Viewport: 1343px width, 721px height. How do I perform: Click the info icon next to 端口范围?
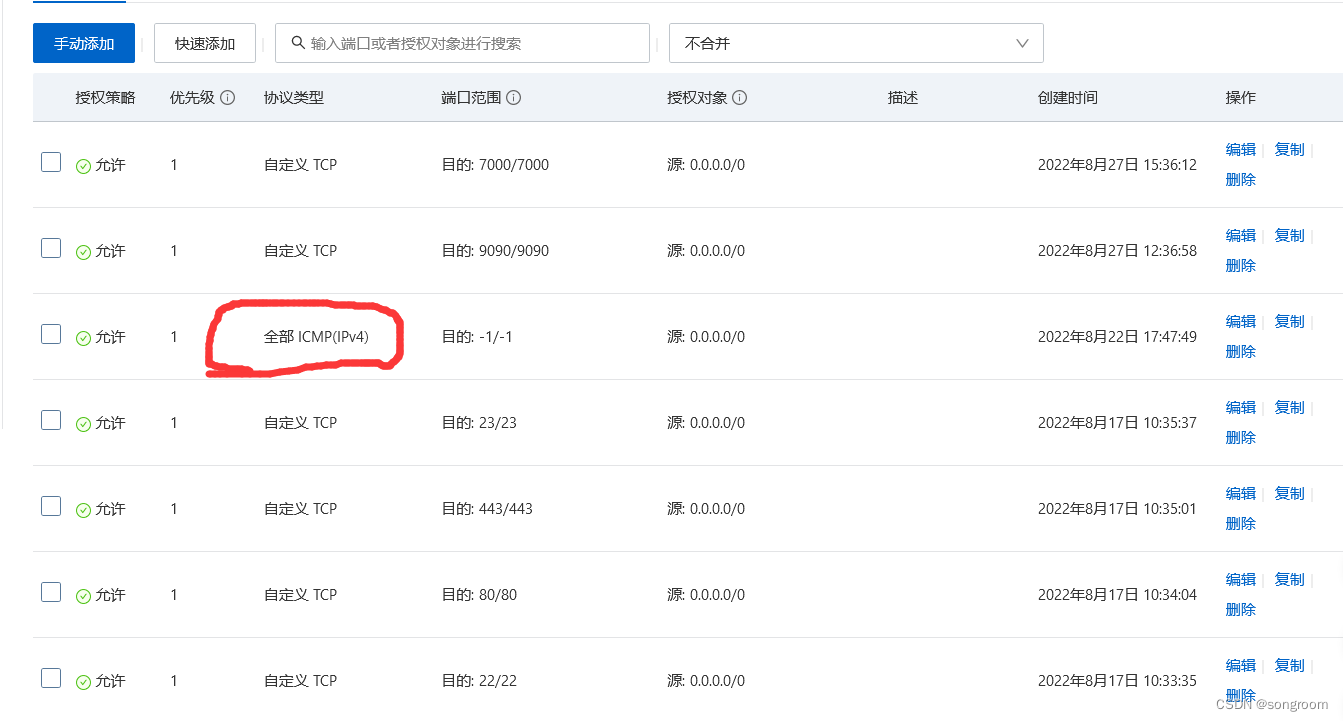coord(513,98)
